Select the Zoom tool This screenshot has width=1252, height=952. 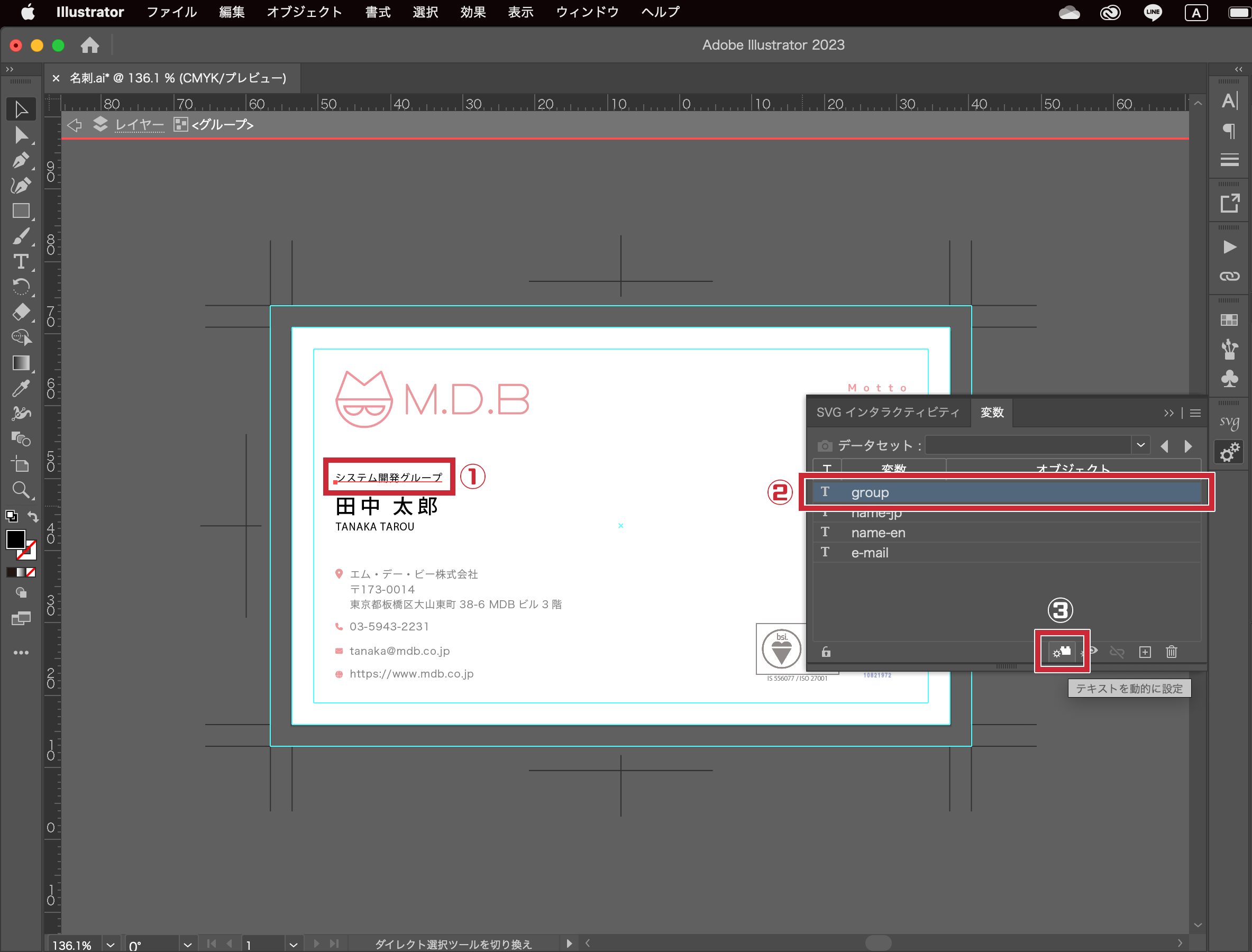[x=21, y=490]
